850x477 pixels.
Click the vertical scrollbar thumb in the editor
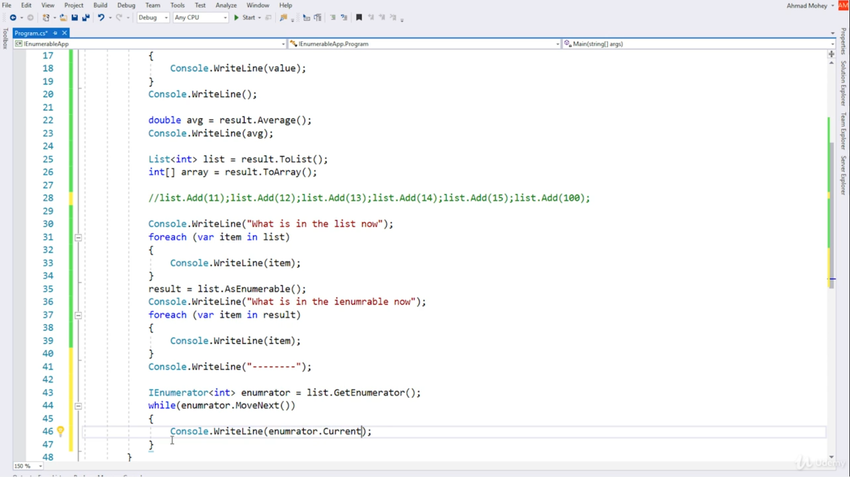831,214
